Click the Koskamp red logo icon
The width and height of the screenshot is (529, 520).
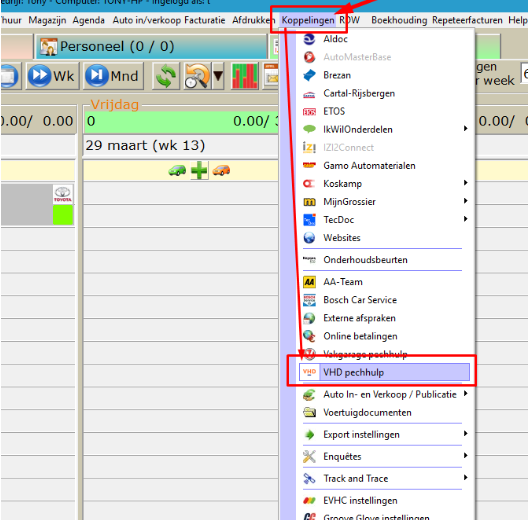click(309, 184)
